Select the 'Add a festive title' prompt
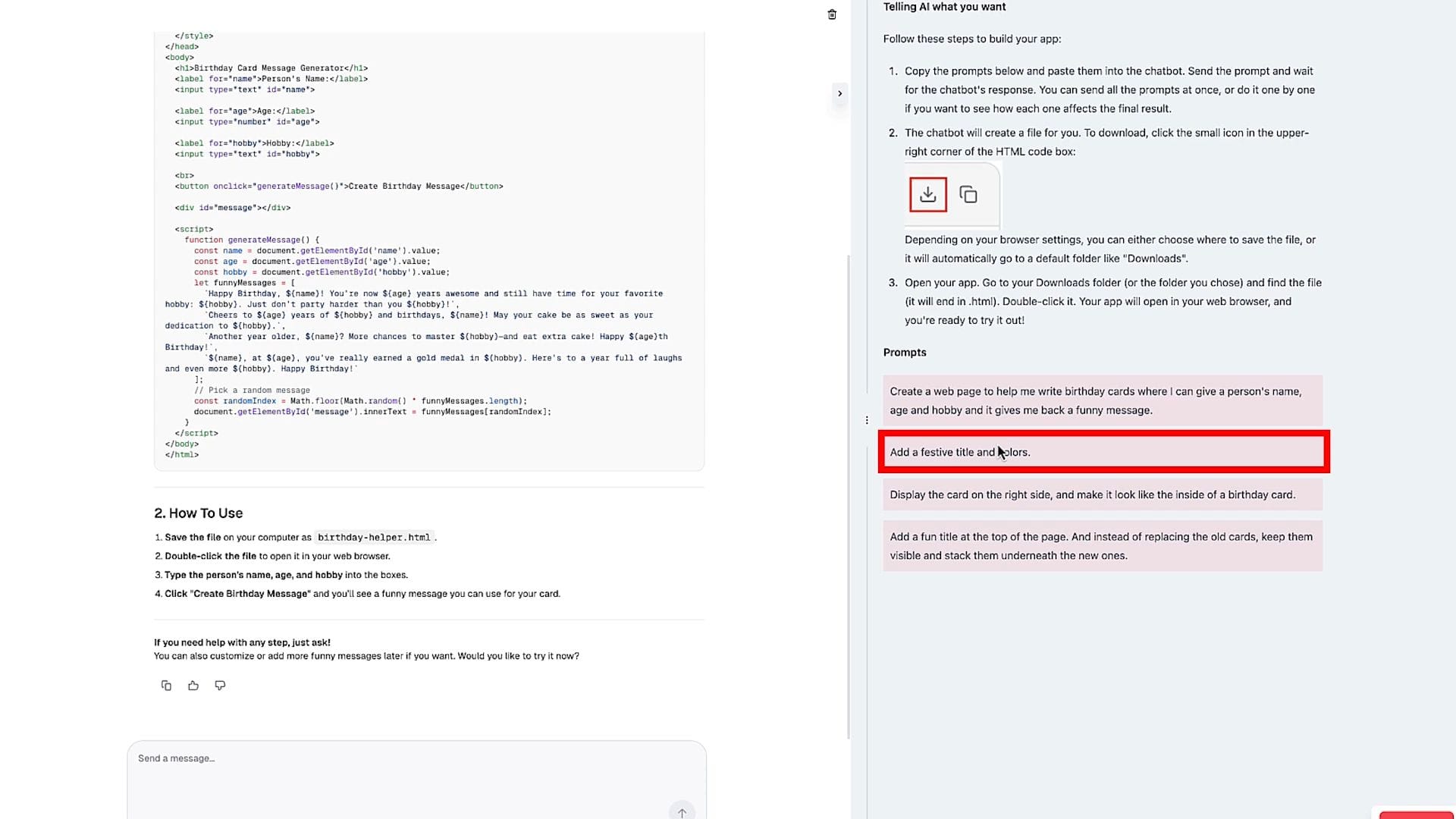 (1103, 453)
